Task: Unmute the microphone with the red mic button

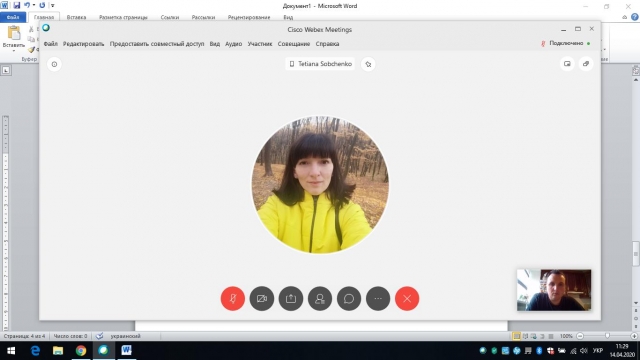Action: [233, 299]
